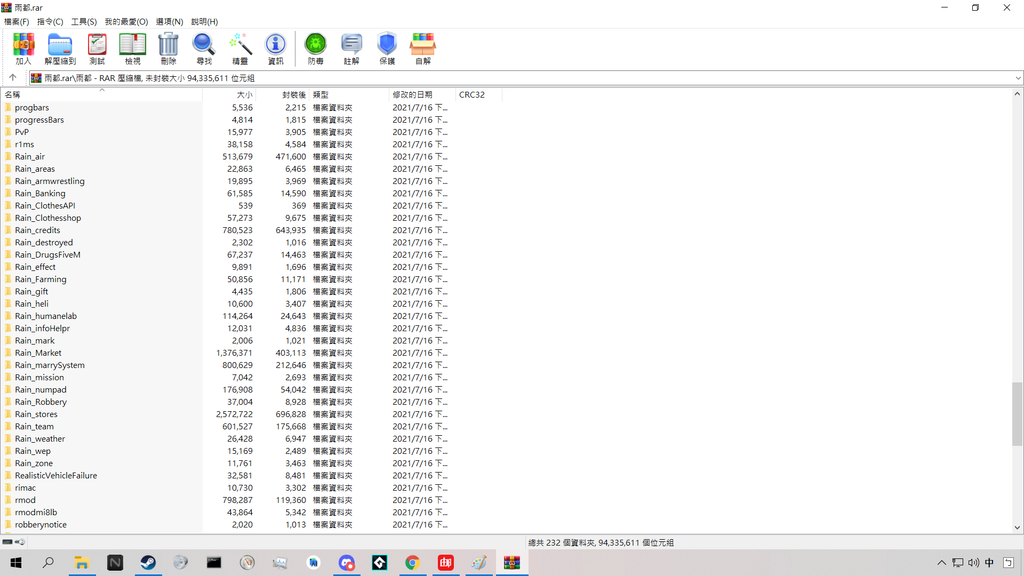Select the progressBars folder name
Screen dimensions: 1024x576
[x=39, y=120]
